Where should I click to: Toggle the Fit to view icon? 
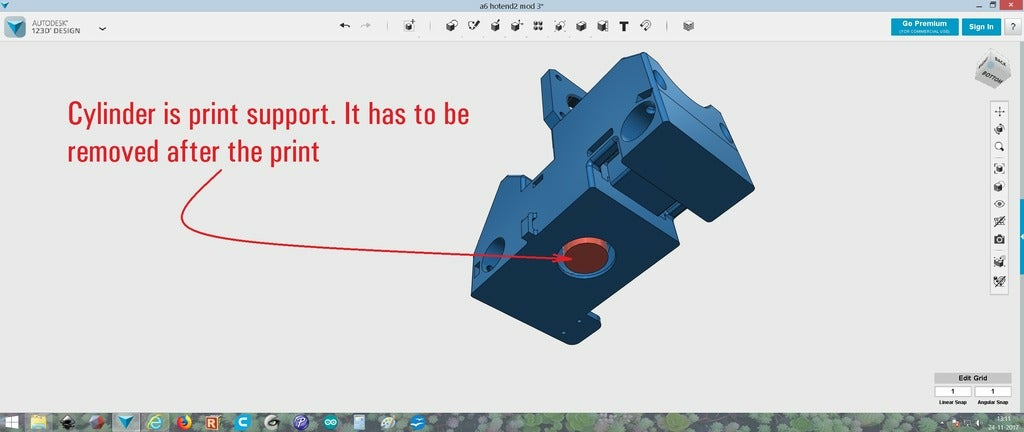coord(999,169)
